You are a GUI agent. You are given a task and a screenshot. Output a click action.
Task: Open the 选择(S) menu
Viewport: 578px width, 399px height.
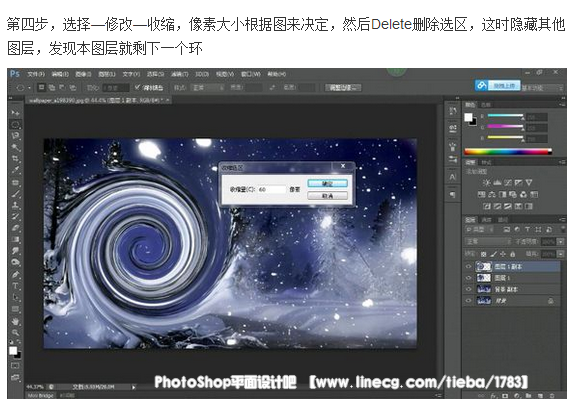(x=156, y=74)
